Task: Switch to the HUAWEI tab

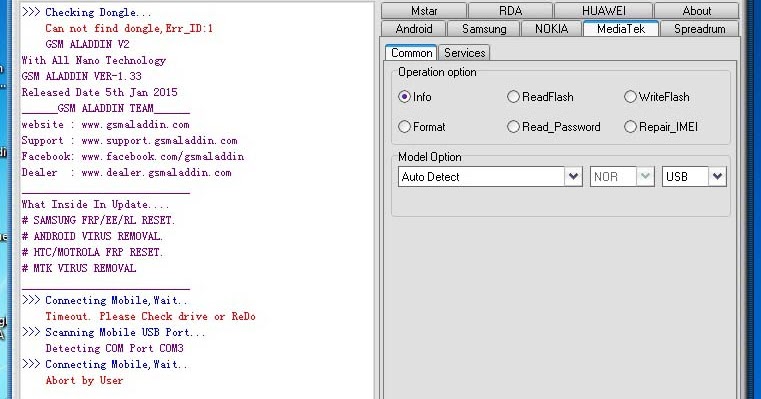Action: pyautogui.click(x=603, y=11)
